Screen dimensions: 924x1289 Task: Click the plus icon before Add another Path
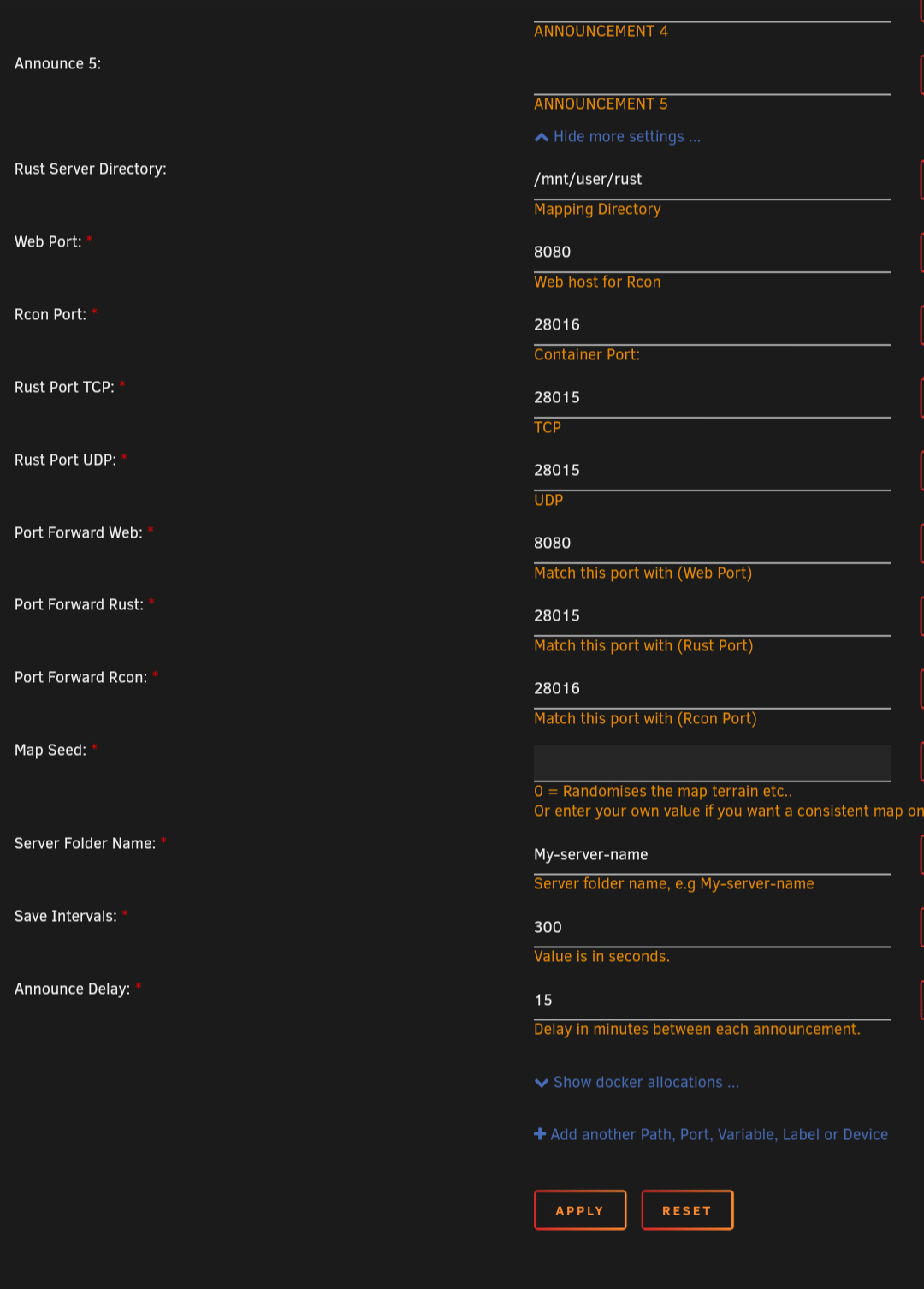pyautogui.click(x=540, y=1134)
